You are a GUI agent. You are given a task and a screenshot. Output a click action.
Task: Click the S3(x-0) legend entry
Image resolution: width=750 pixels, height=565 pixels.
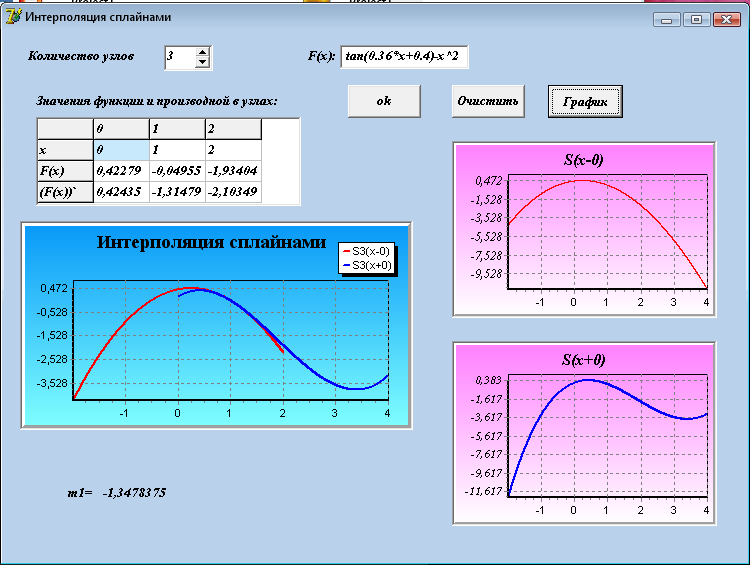366,251
